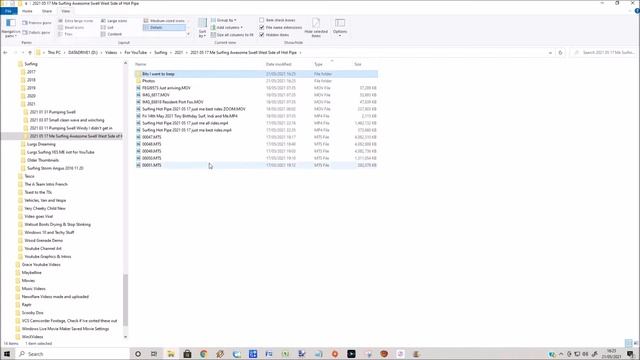
Task: Open address bar history dropdown arrow
Action: [550, 53]
